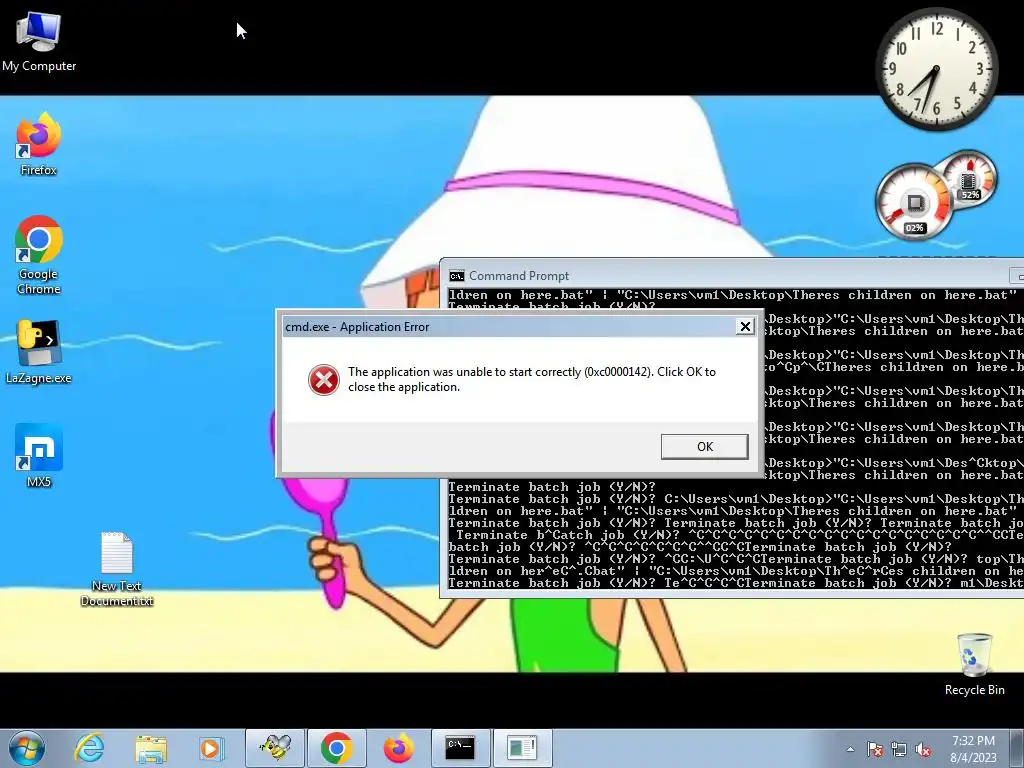
Task: Click the bee icon on the taskbar
Action: click(x=275, y=748)
